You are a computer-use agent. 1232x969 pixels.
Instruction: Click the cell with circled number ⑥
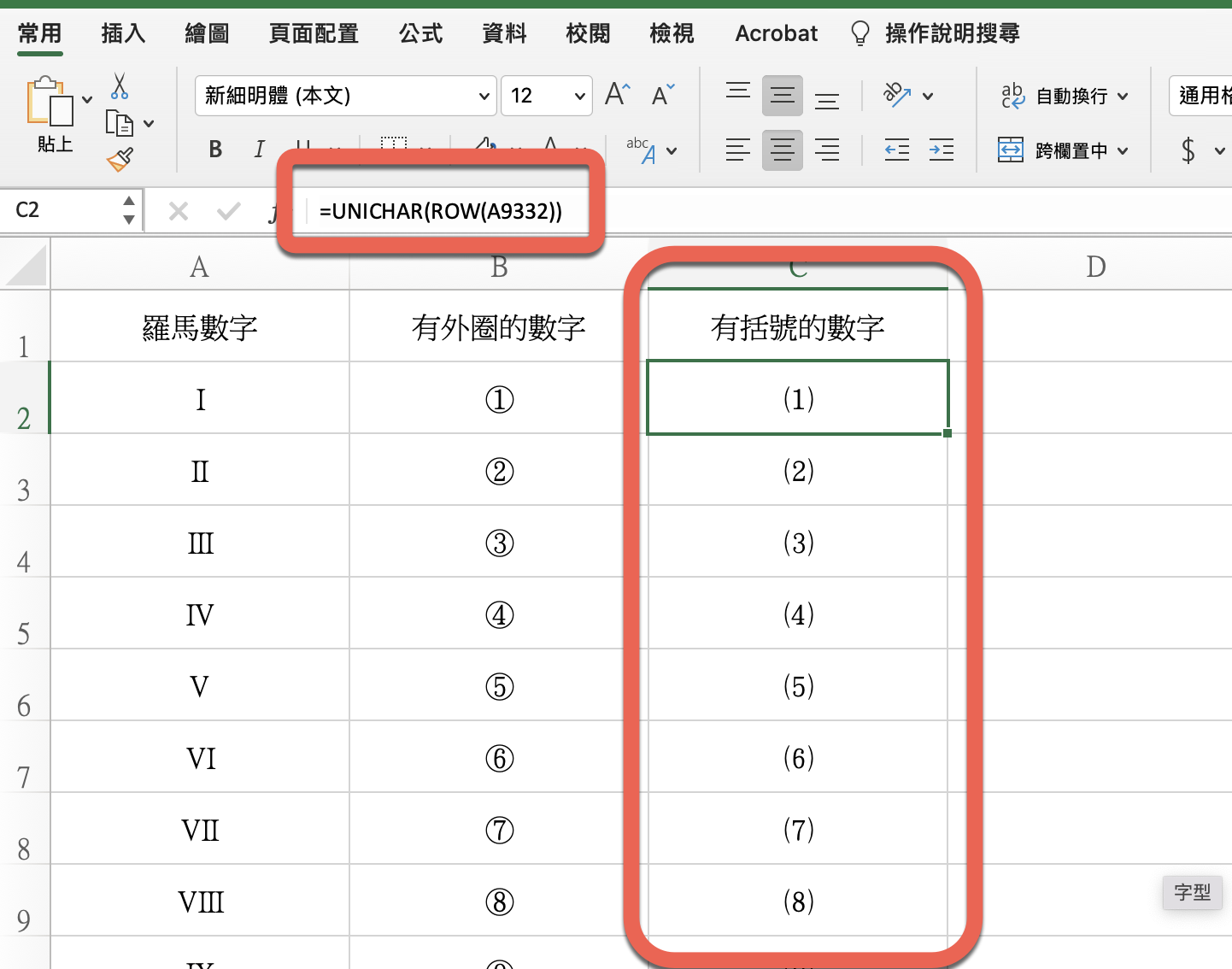pos(499,757)
